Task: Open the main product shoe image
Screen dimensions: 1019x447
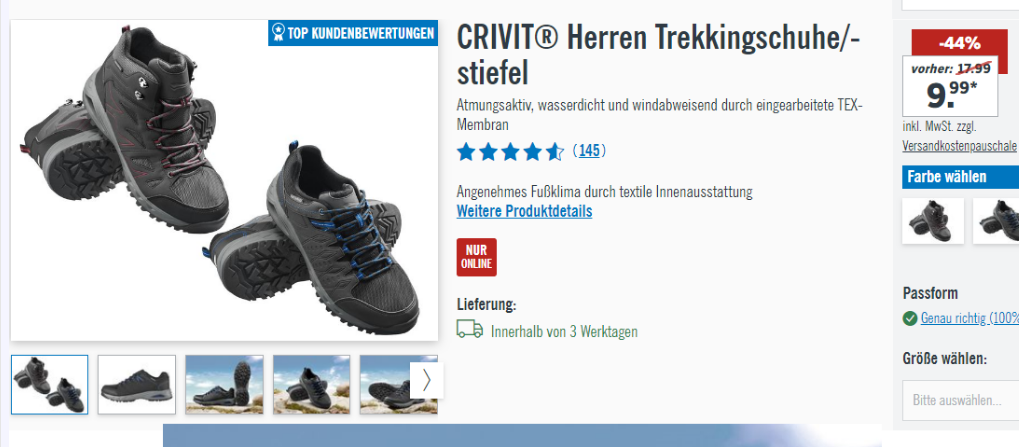Action: tap(224, 180)
